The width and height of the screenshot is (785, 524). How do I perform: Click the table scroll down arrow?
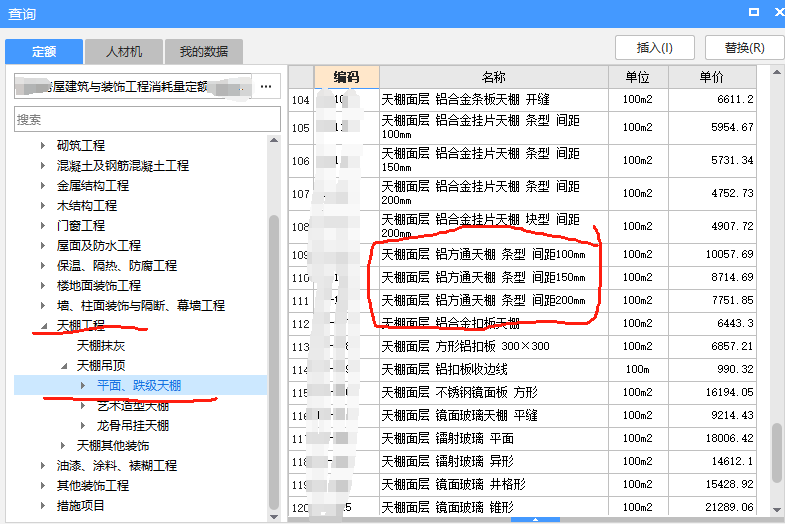777,510
